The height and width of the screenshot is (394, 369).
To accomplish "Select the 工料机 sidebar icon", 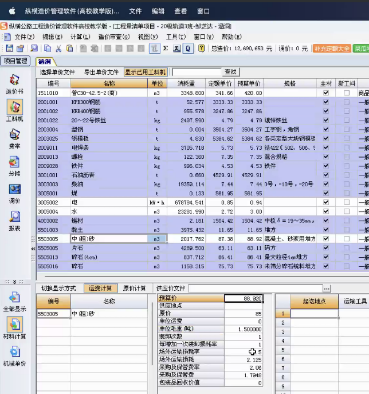I will click(x=14, y=110).
